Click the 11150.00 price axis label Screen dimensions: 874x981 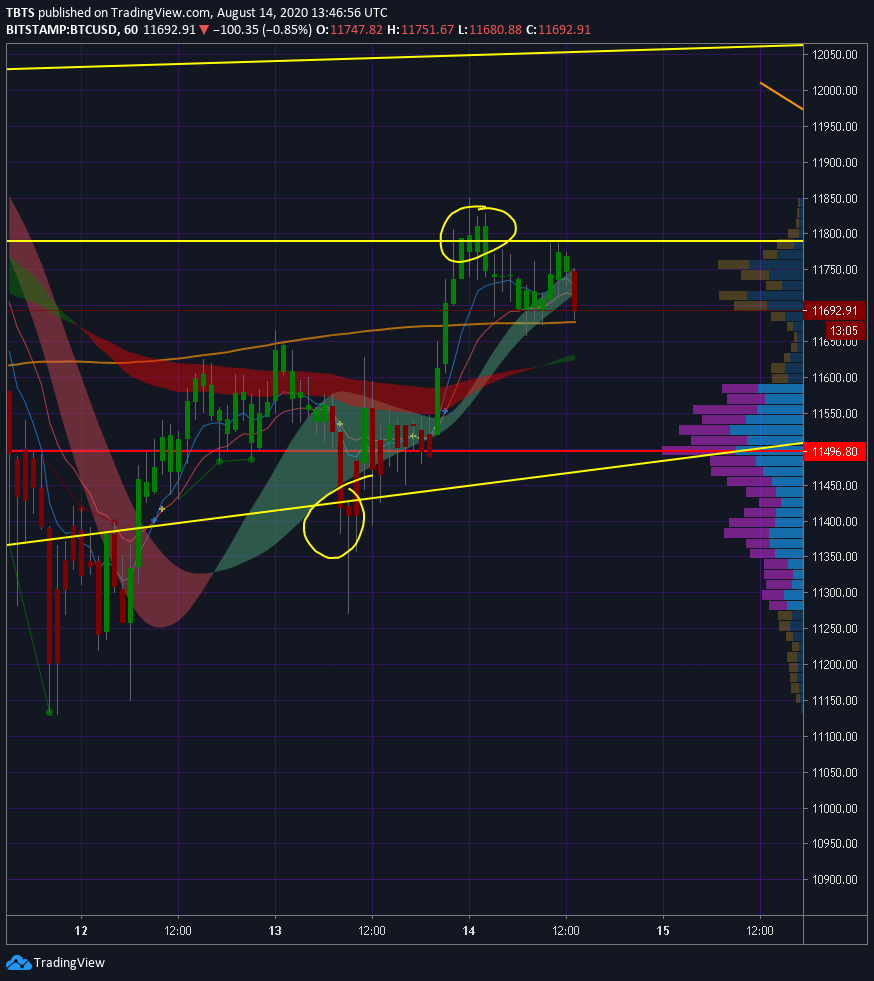coord(835,701)
